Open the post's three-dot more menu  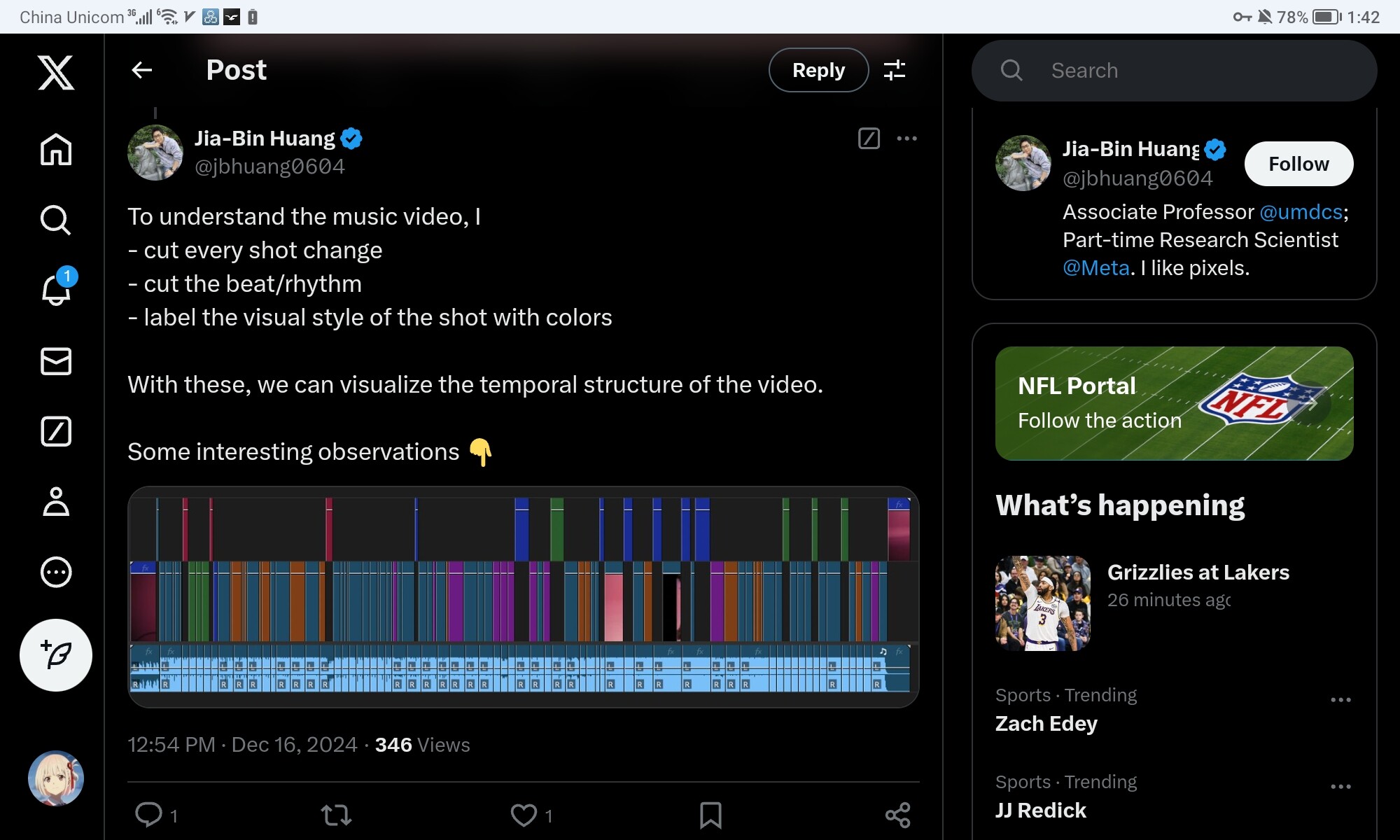(906, 139)
